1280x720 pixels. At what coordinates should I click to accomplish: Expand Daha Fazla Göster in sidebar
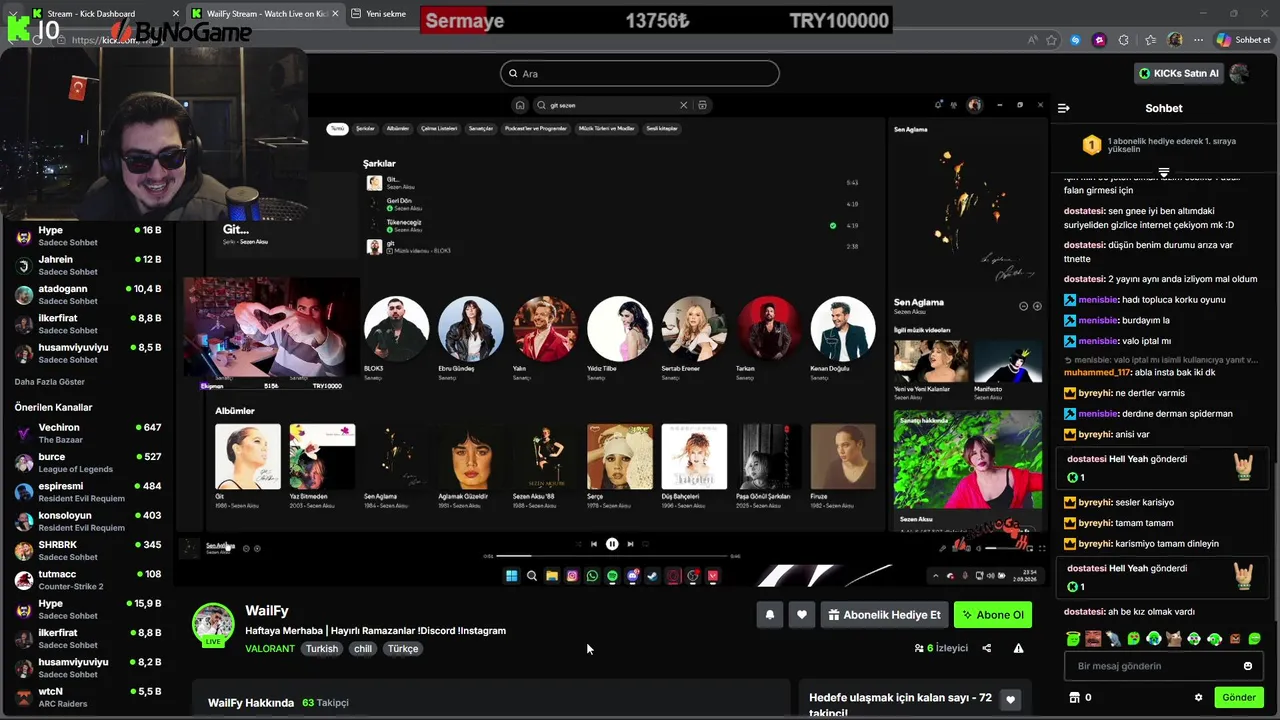50,382
